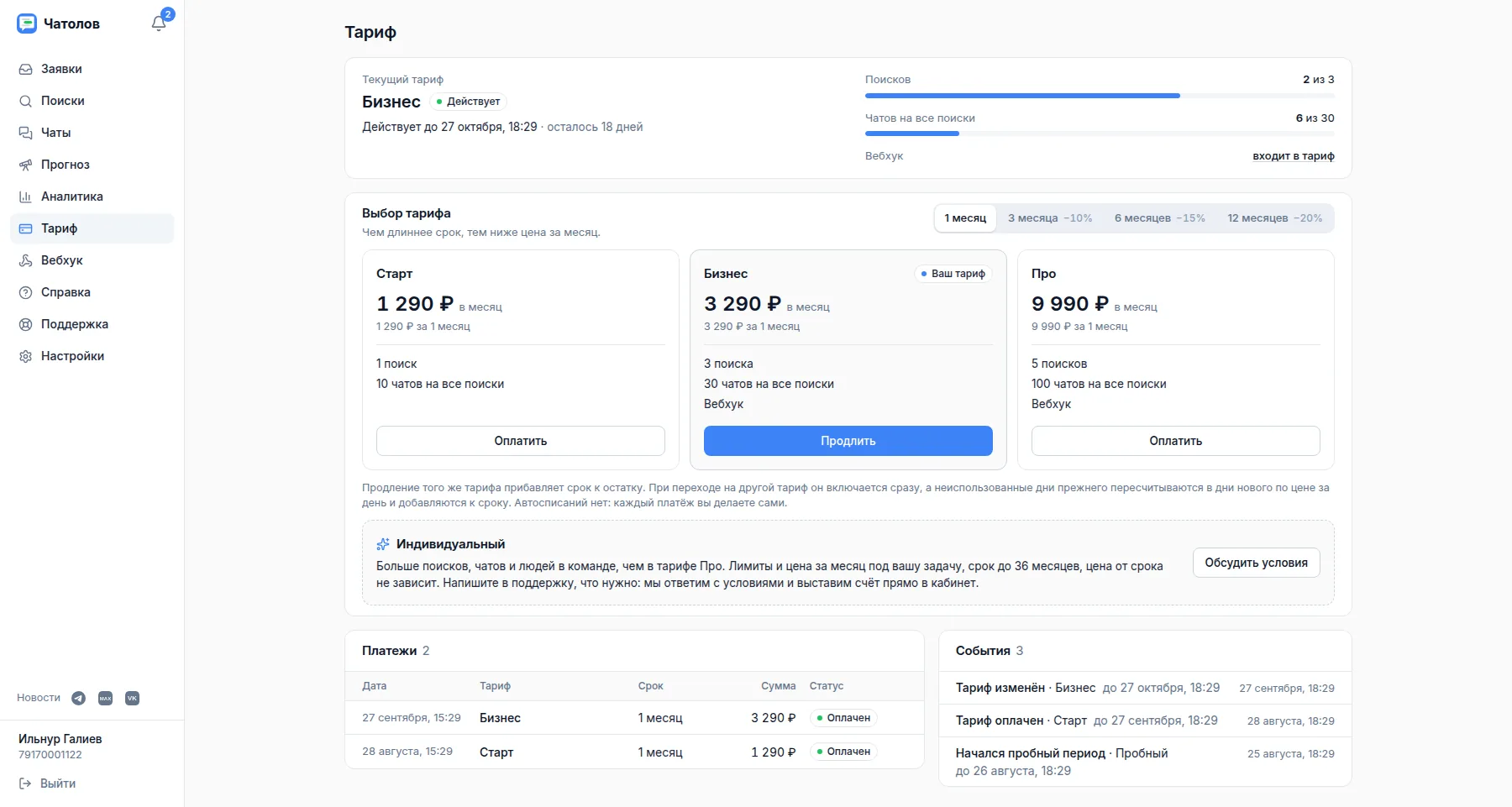Pay for the Про plan

pos(1176,441)
